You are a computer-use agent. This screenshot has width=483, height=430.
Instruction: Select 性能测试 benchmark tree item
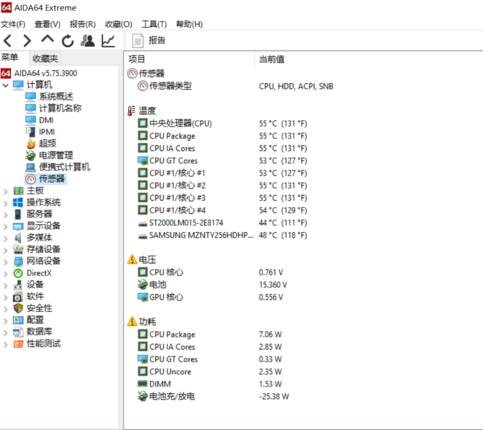(37, 343)
